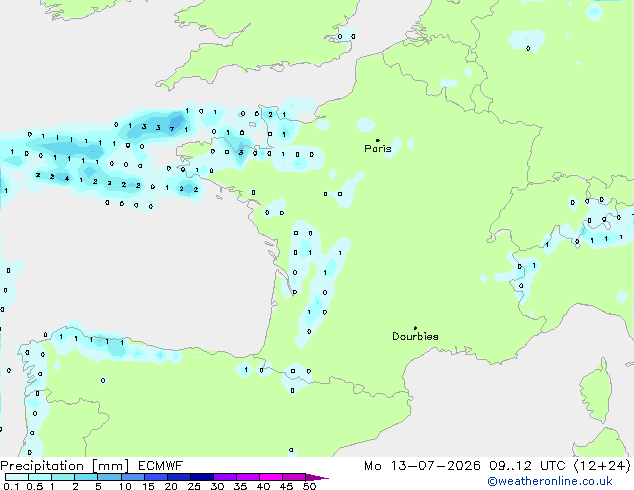The image size is (634, 490).
Task: Pick the 25 mm navy legend swatch
Action: click(x=202, y=477)
